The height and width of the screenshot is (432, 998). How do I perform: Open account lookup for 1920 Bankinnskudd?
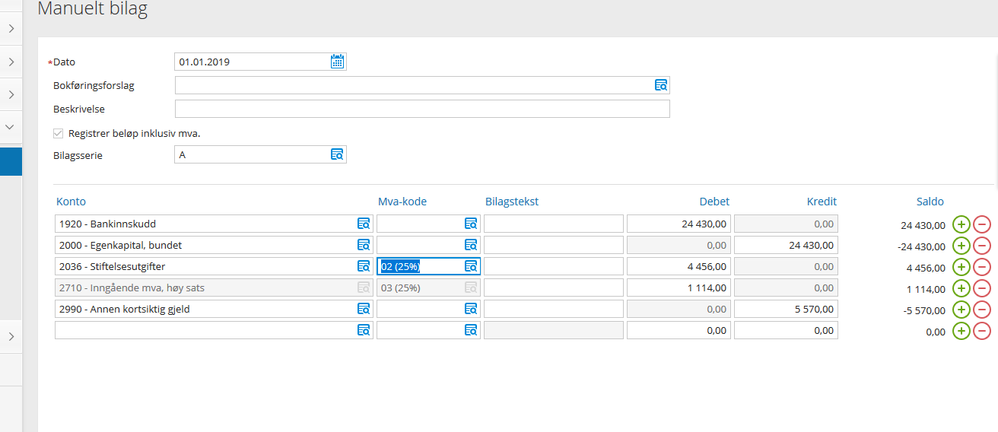363,224
